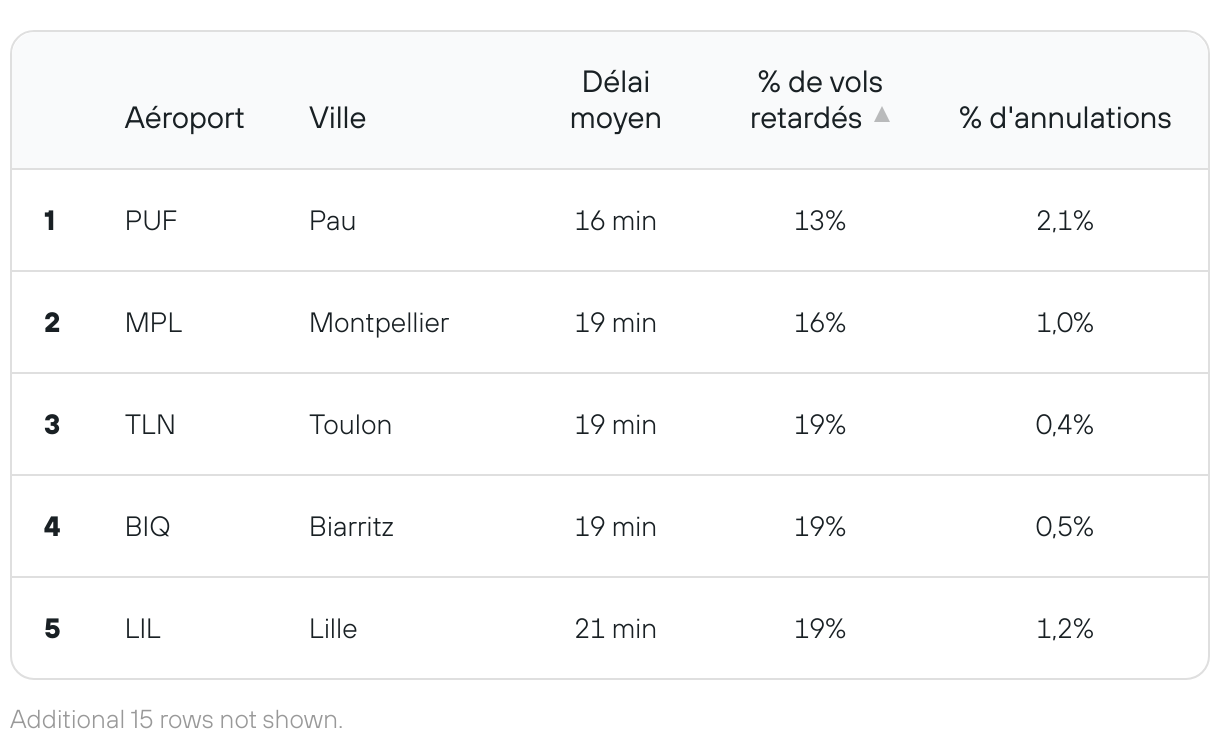
Task: Select 21 min delay value for Lille
Action: pyautogui.click(x=616, y=629)
